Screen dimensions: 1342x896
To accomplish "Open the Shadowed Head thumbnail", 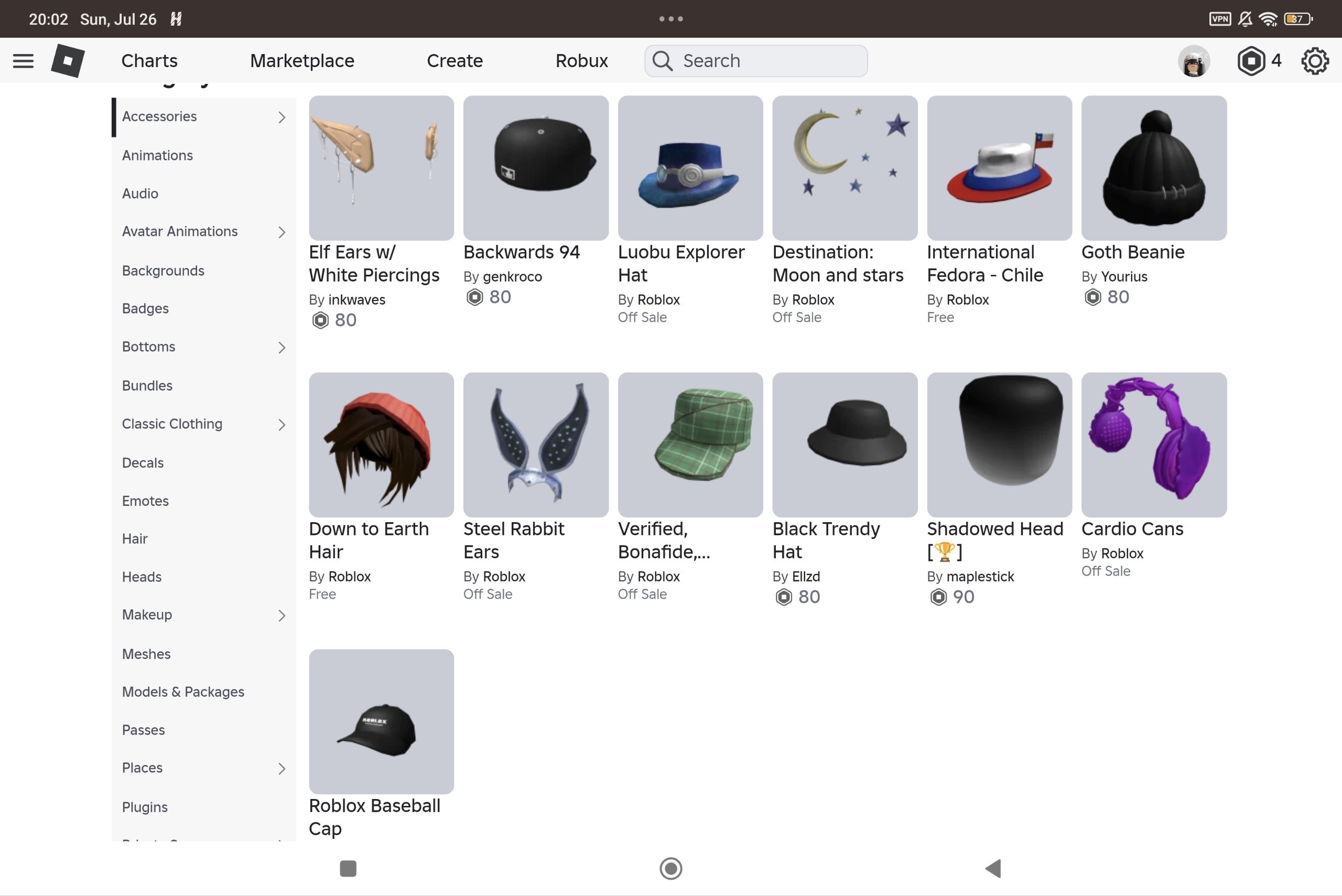I will [1000, 445].
